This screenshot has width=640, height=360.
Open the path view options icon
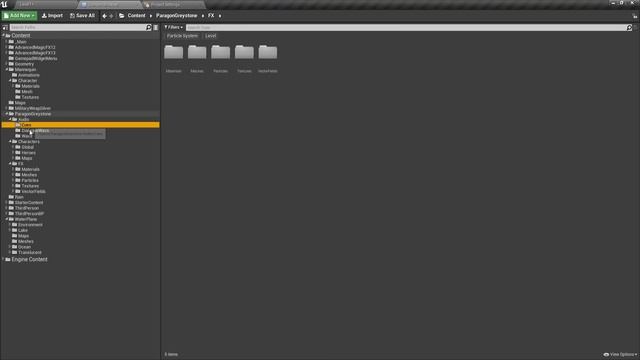click(156, 27)
